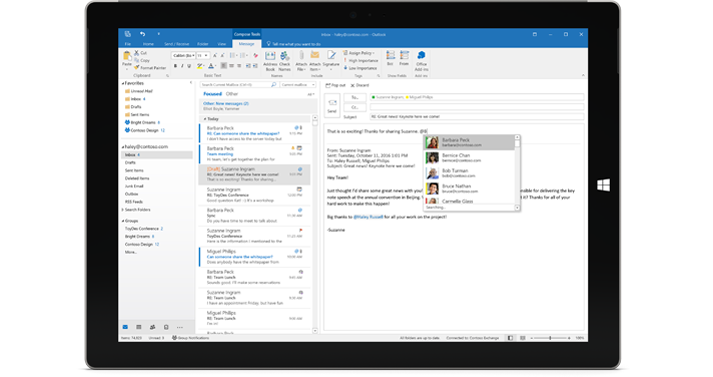This screenshot has width=713, height=377.
Task: Switch to the View ribbon tab
Action: click(x=221, y=44)
